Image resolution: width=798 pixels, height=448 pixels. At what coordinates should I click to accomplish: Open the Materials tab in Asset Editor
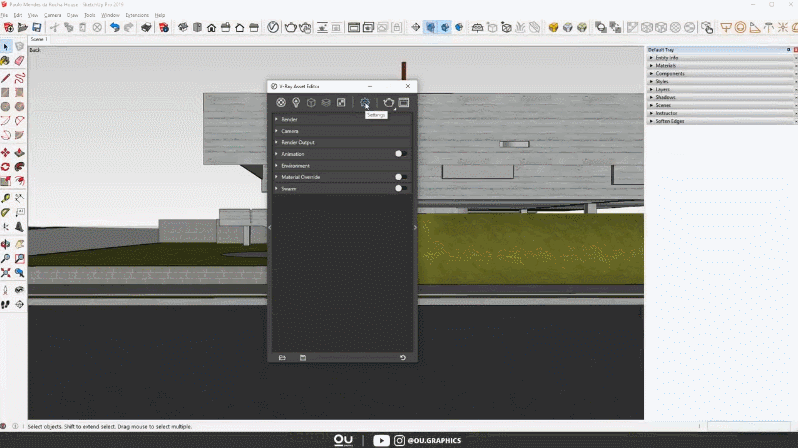point(281,102)
